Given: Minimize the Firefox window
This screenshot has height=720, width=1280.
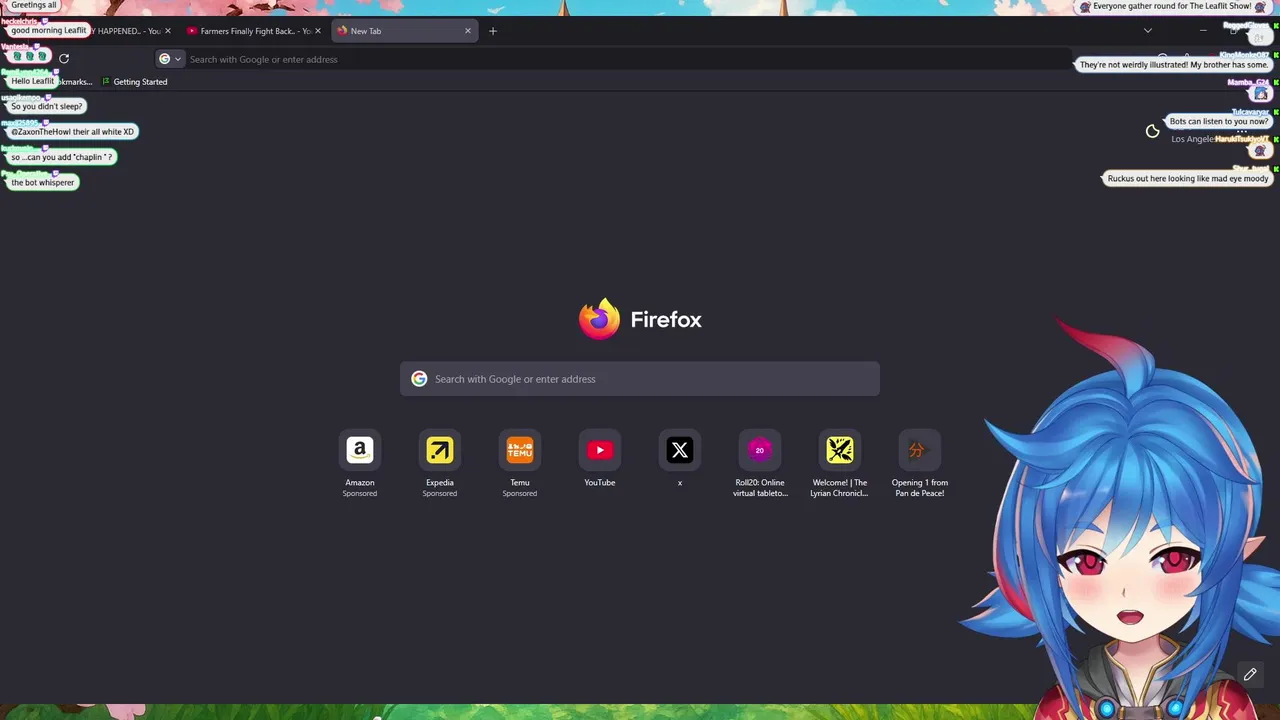Looking at the screenshot, I should pos(1202,30).
